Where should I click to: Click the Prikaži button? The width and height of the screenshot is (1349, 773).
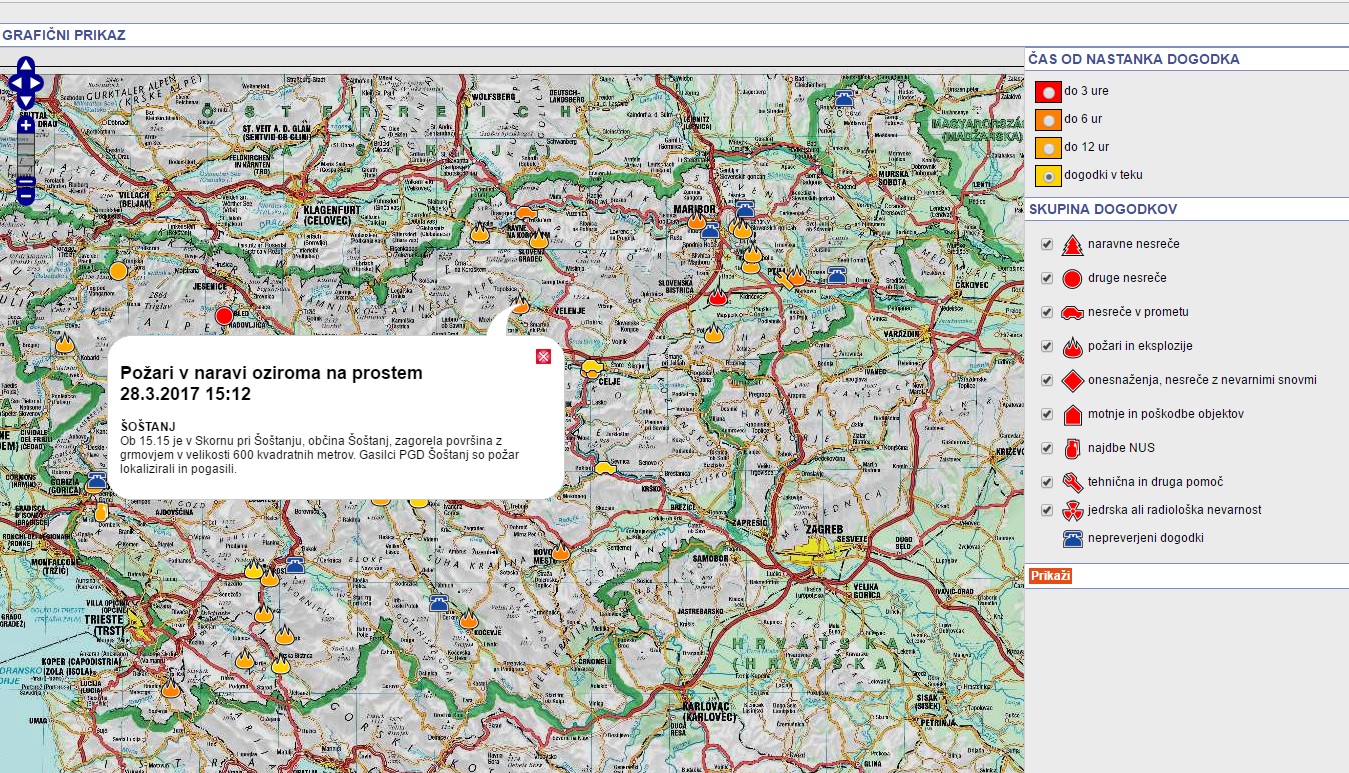(1051, 576)
